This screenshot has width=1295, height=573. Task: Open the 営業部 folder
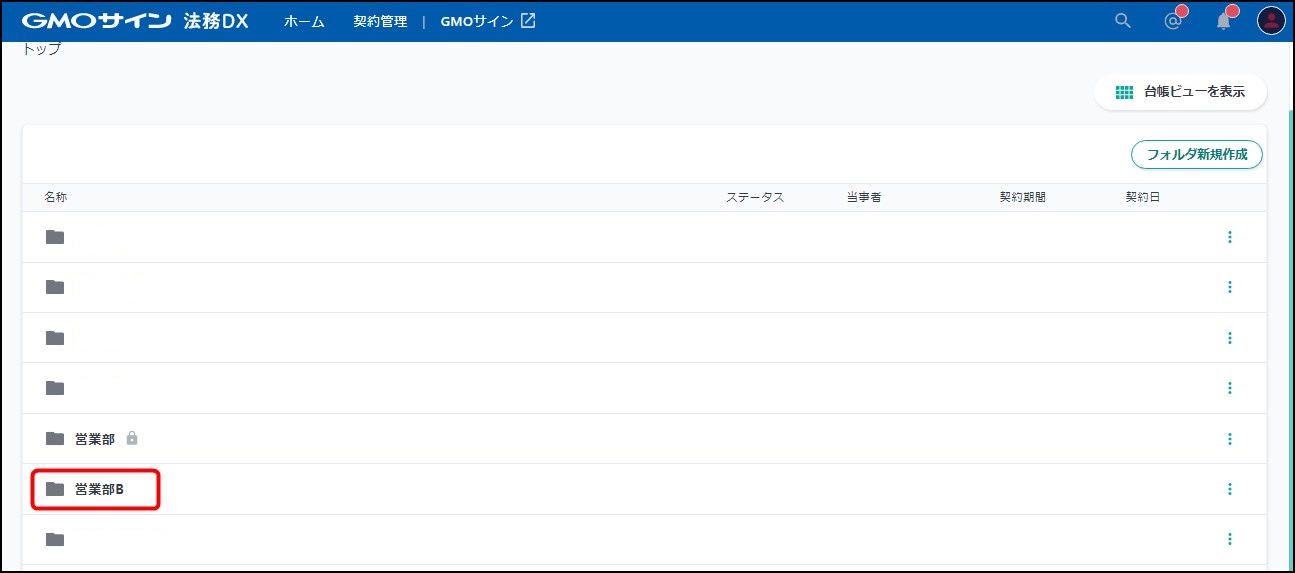pos(95,438)
